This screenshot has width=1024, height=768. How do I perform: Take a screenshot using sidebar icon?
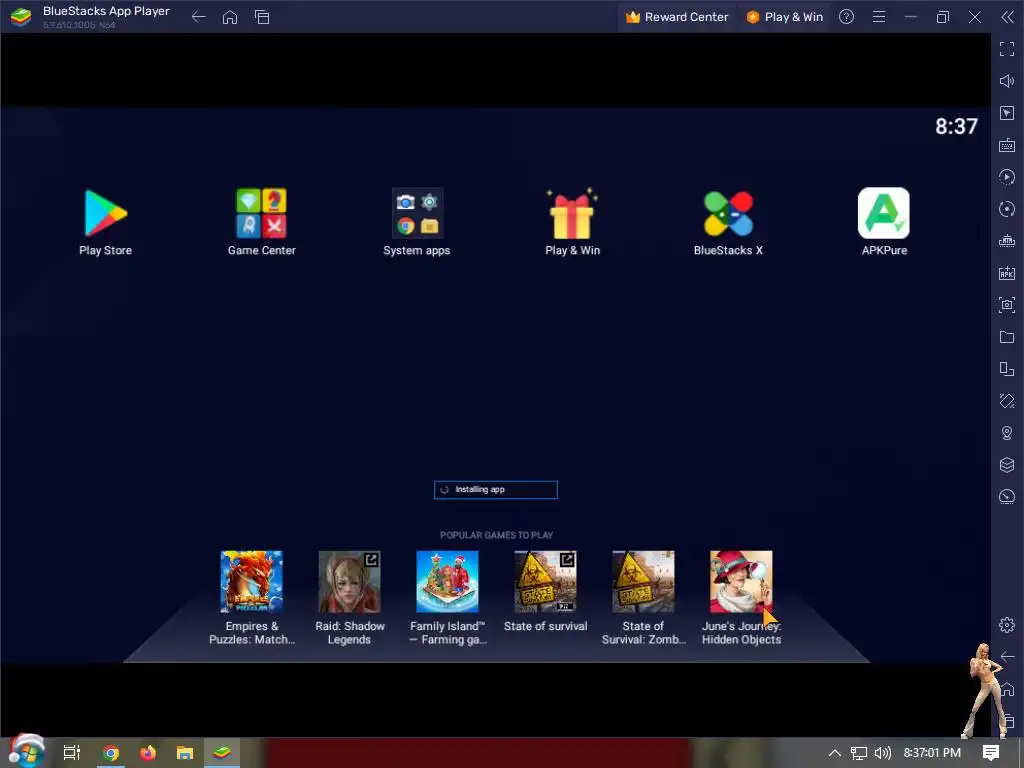(x=1007, y=305)
